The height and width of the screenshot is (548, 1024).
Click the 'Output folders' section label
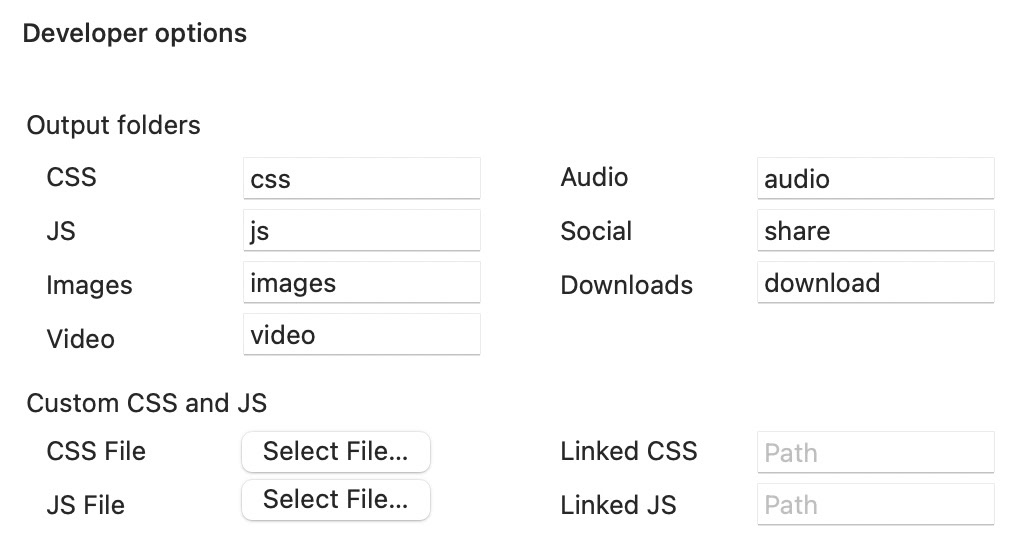tap(113, 126)
